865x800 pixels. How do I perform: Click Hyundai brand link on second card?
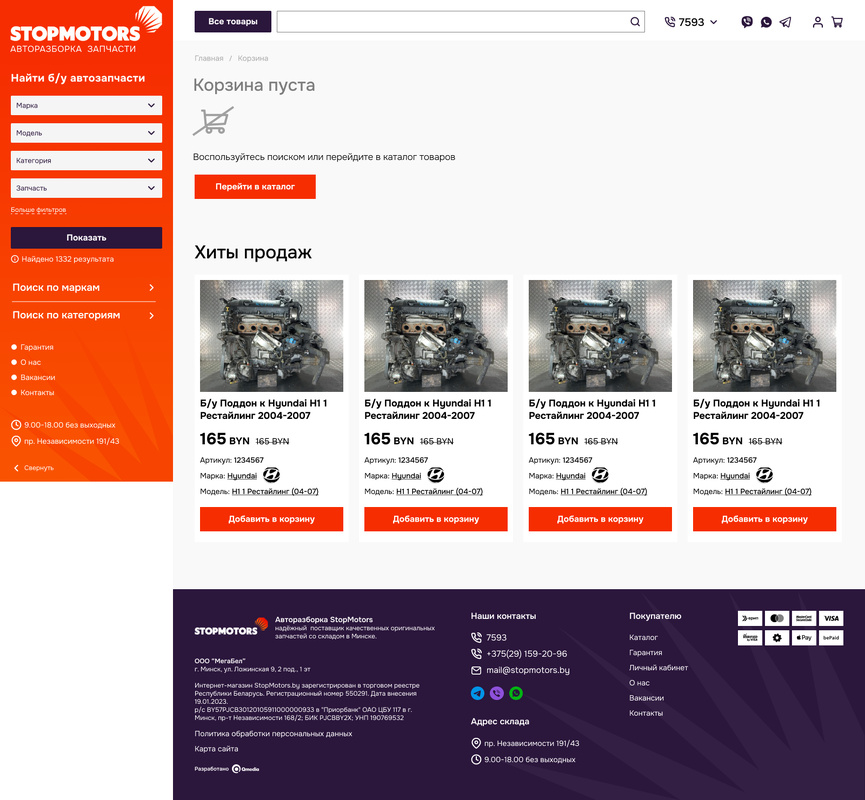point(407,476)
